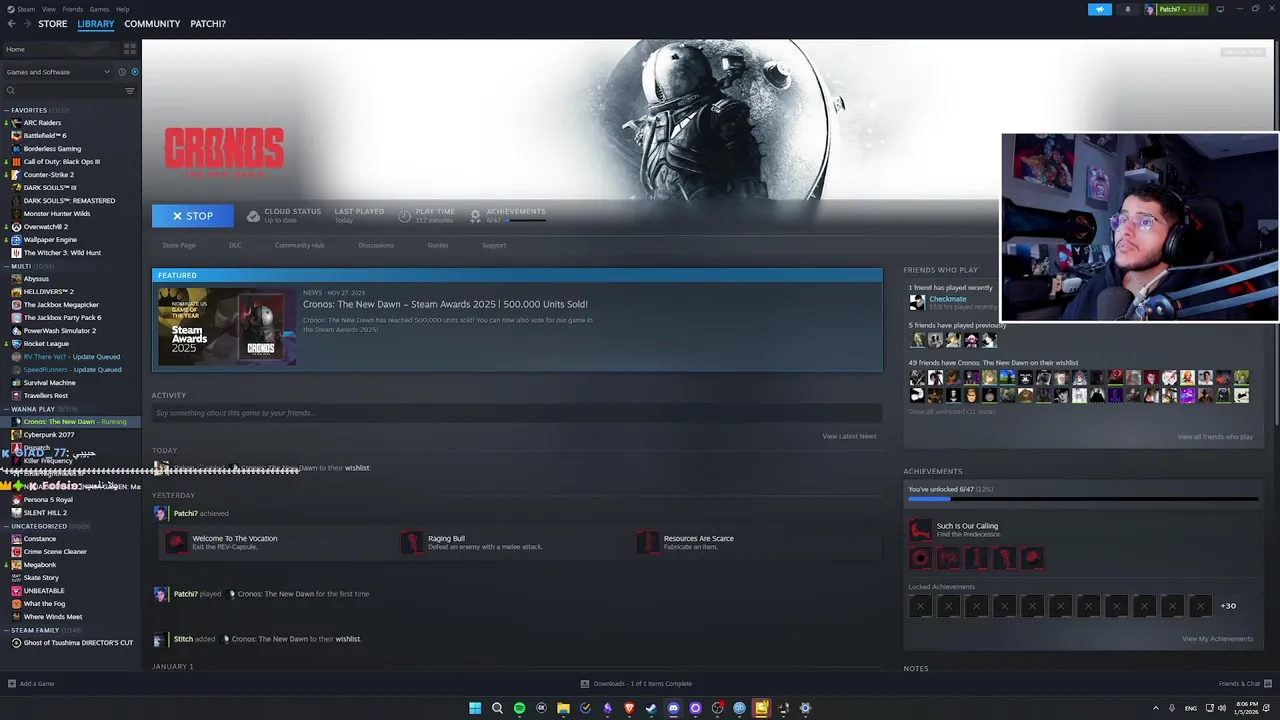The width and height of the screenshot is (1280, 720).
Task: Click the Cloud Status icon
Action: (253, 216)
